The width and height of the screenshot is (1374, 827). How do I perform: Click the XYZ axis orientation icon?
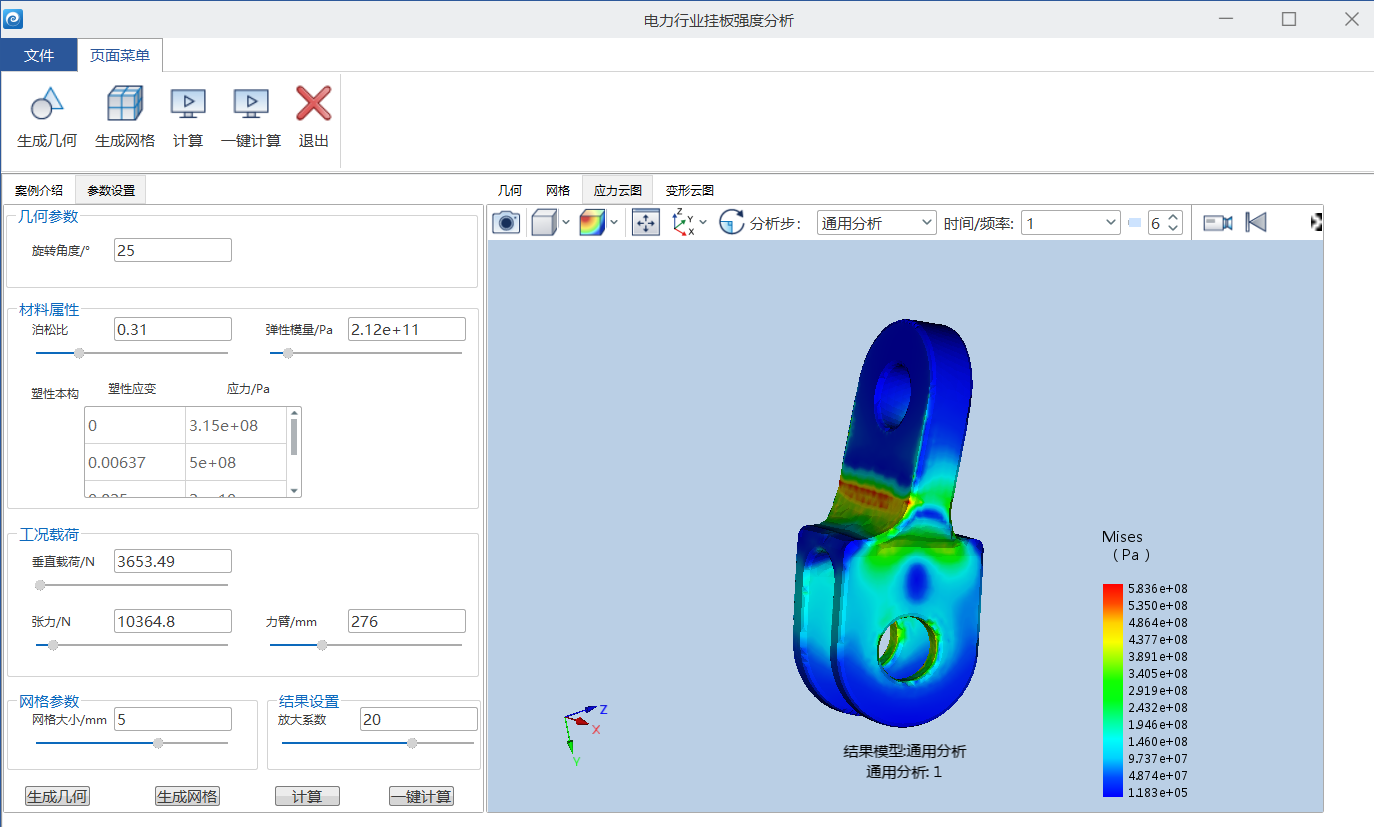[684, 222]
